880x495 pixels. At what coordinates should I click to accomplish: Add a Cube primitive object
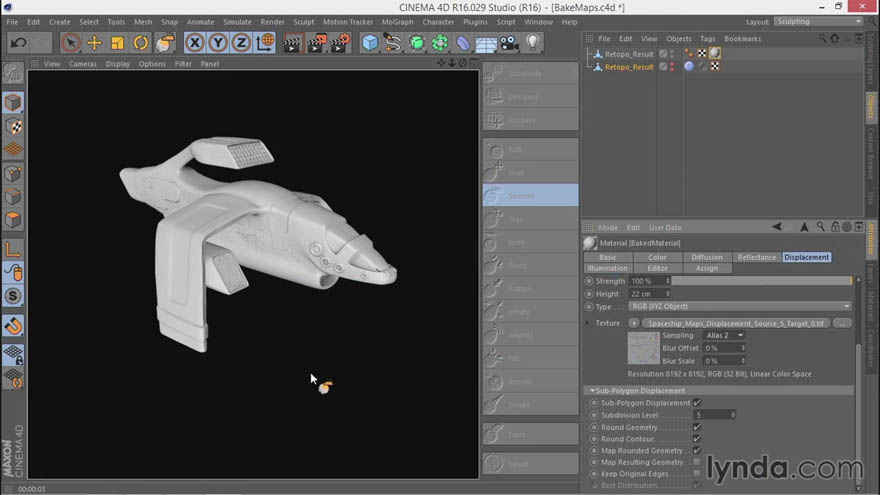click(370, 43)
